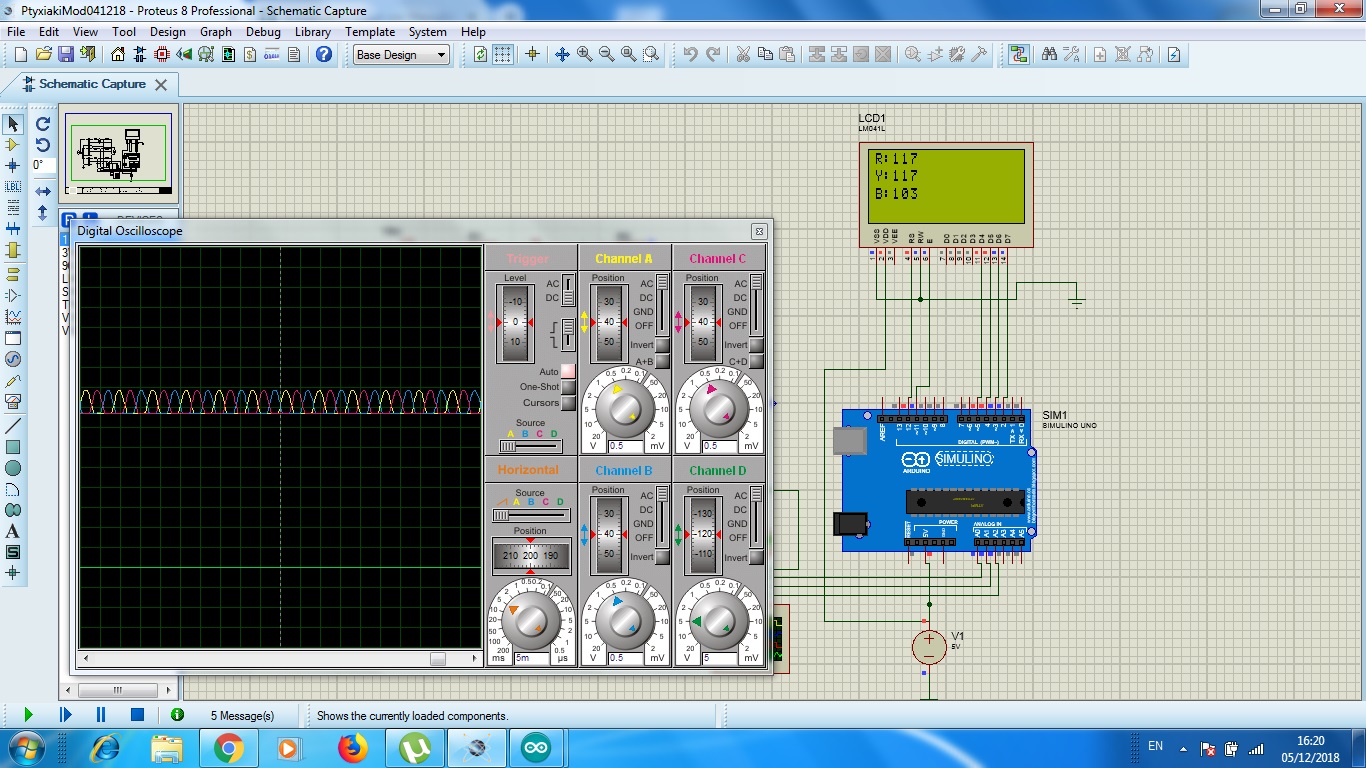The width and height of the screenshot is (1366, 768).
Task: Select the Wire Label mode tool
Action: tap(13, 186)
